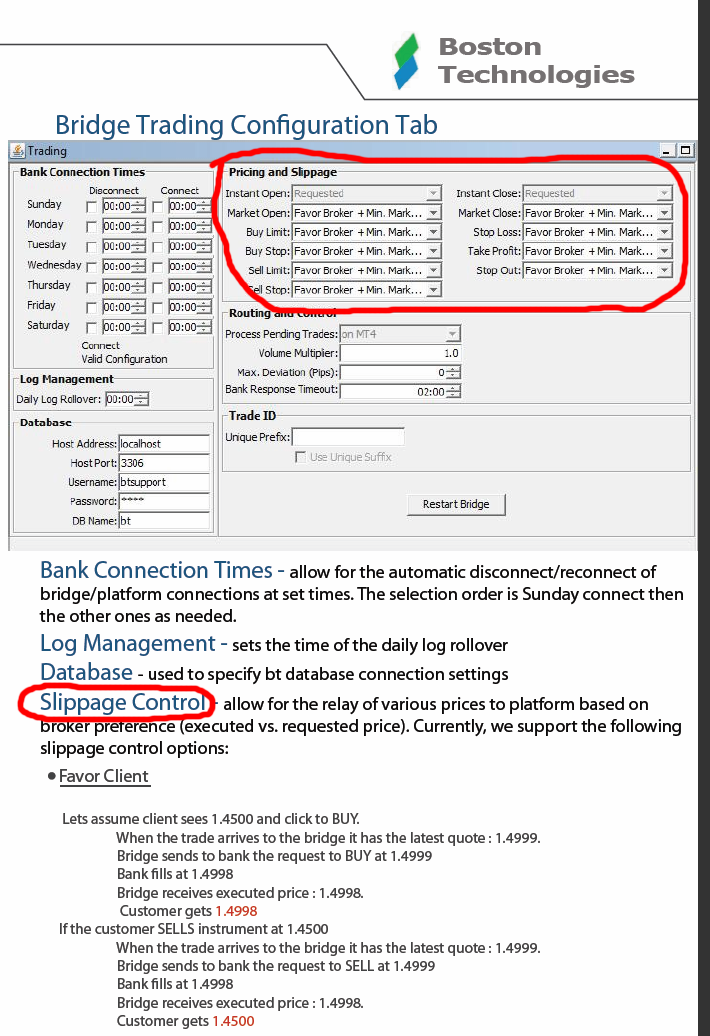The height and width of the screenshot is (1036, 710).
Task: Click the Restart Bridge button
Action: (x=456, y=504)
